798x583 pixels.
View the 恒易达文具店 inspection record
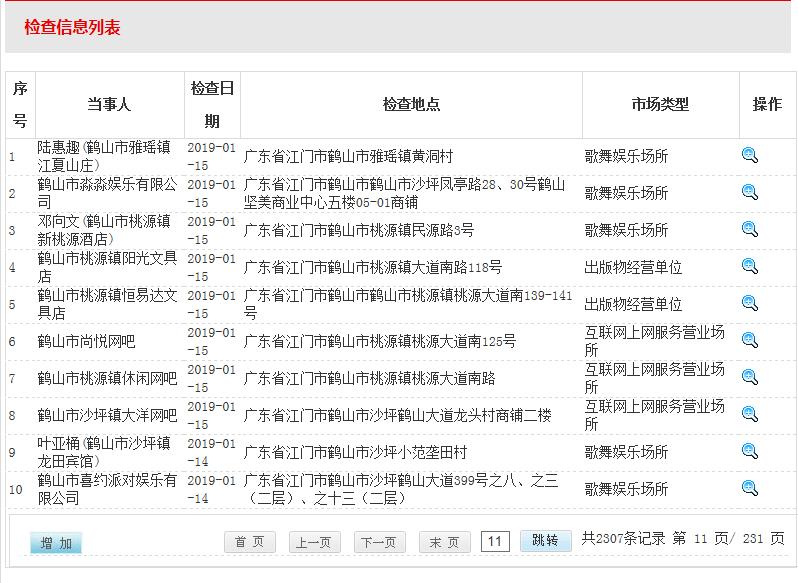(750, 303)
